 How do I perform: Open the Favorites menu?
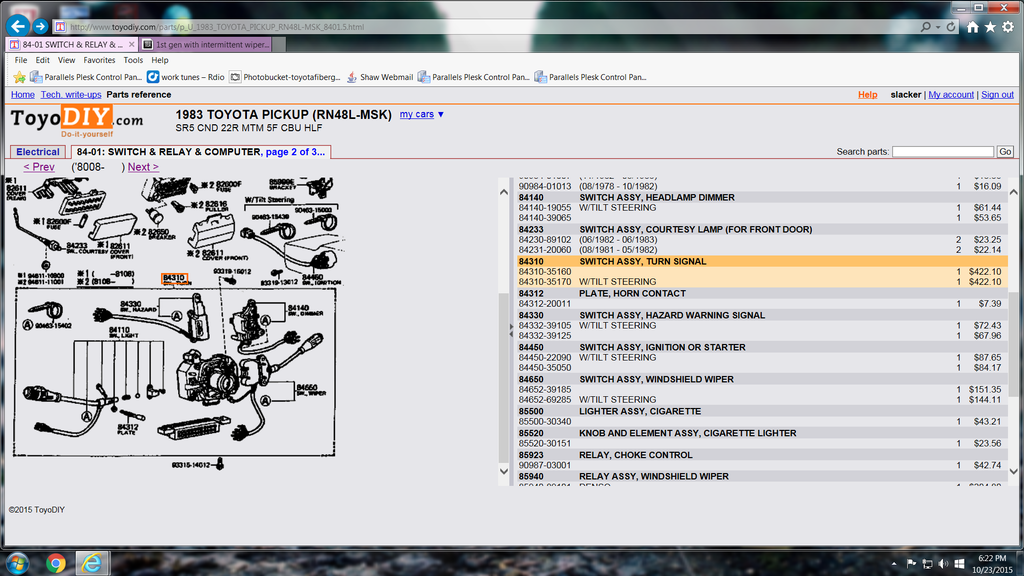[x=99, y=60]
